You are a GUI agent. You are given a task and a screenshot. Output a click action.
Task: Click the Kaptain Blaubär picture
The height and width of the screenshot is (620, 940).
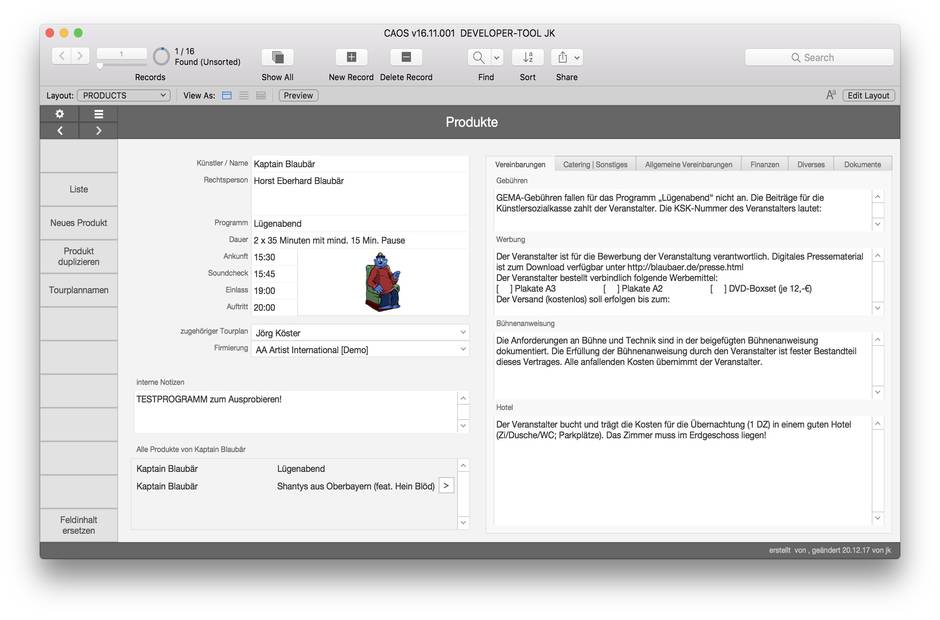(x=382, y=282)
